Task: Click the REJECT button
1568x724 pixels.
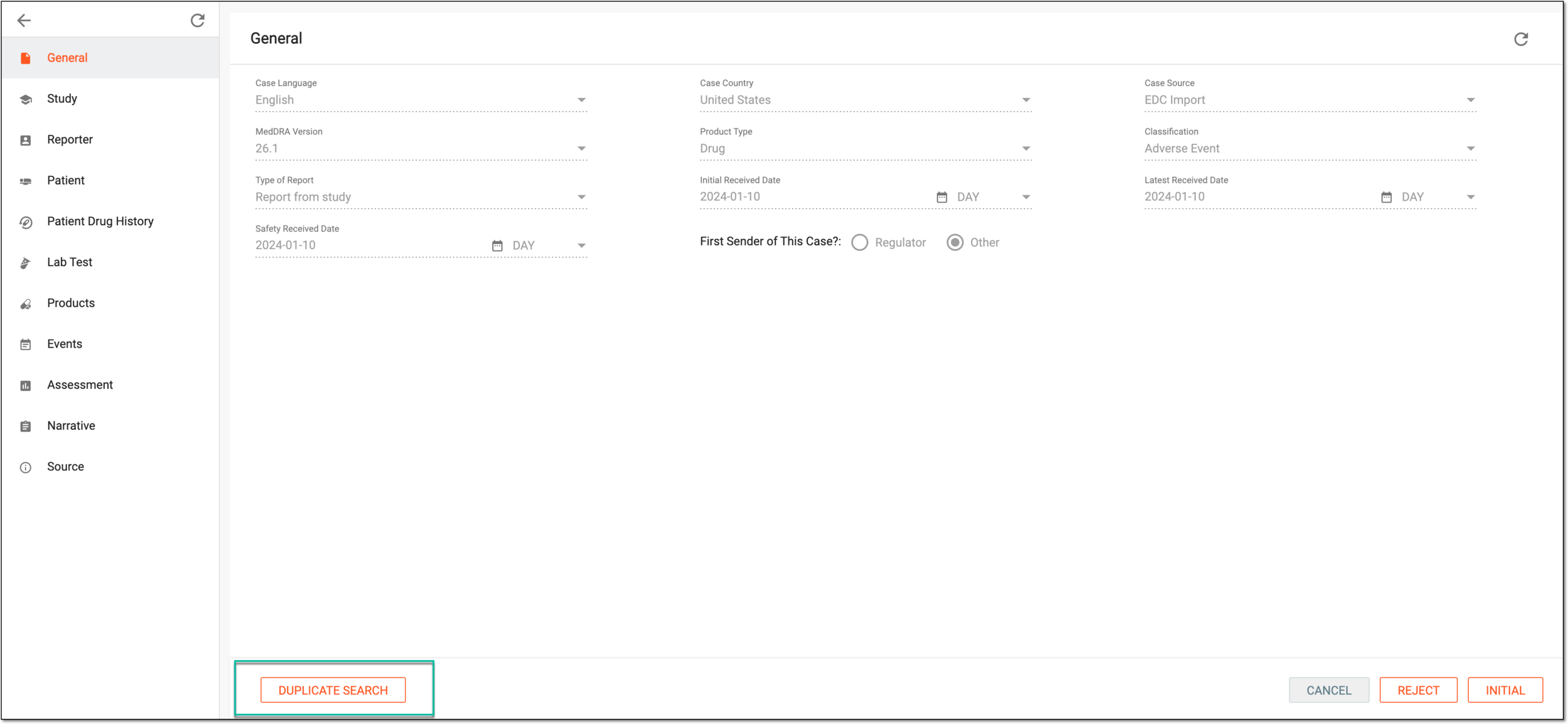Action: (x=1419, y=690)
